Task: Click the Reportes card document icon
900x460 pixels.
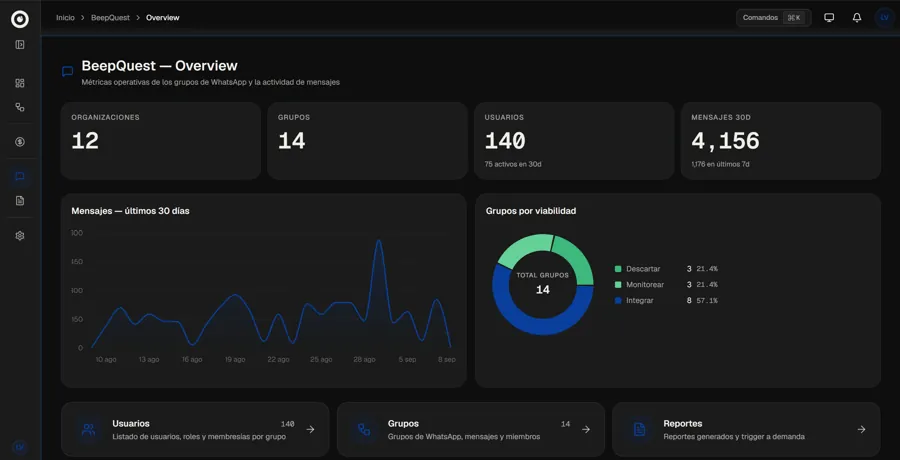Action: tap(639, 429)
